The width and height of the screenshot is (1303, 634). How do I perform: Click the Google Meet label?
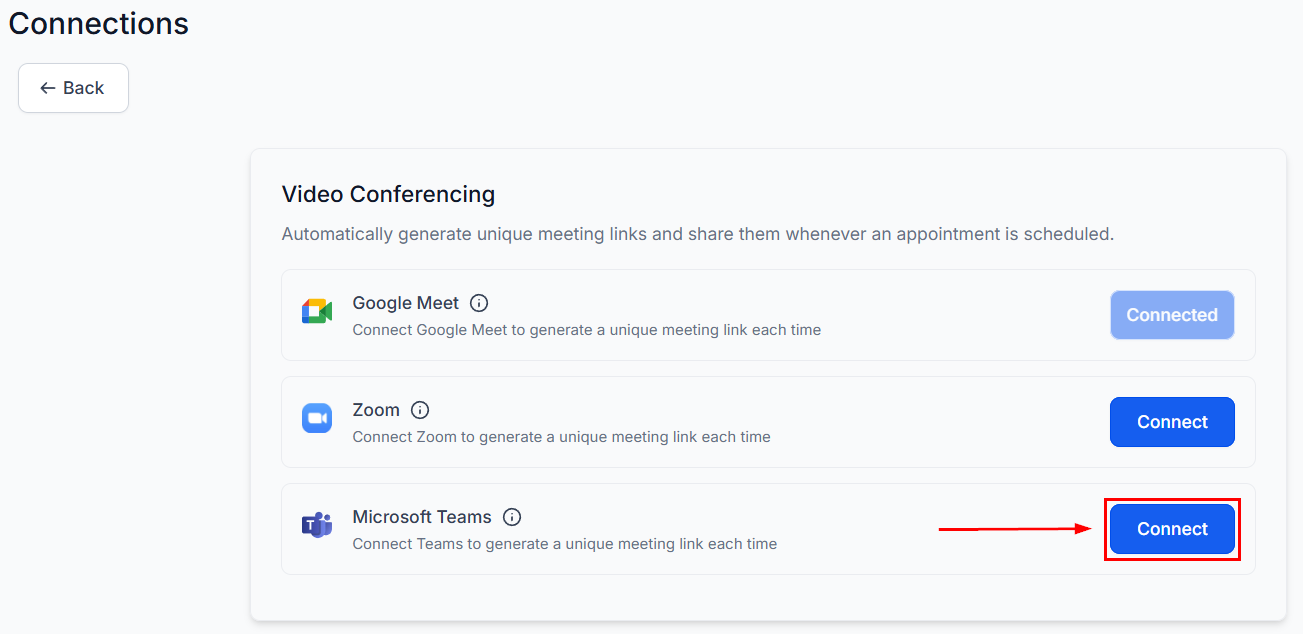pyautogui.click(x=404, y=302)
